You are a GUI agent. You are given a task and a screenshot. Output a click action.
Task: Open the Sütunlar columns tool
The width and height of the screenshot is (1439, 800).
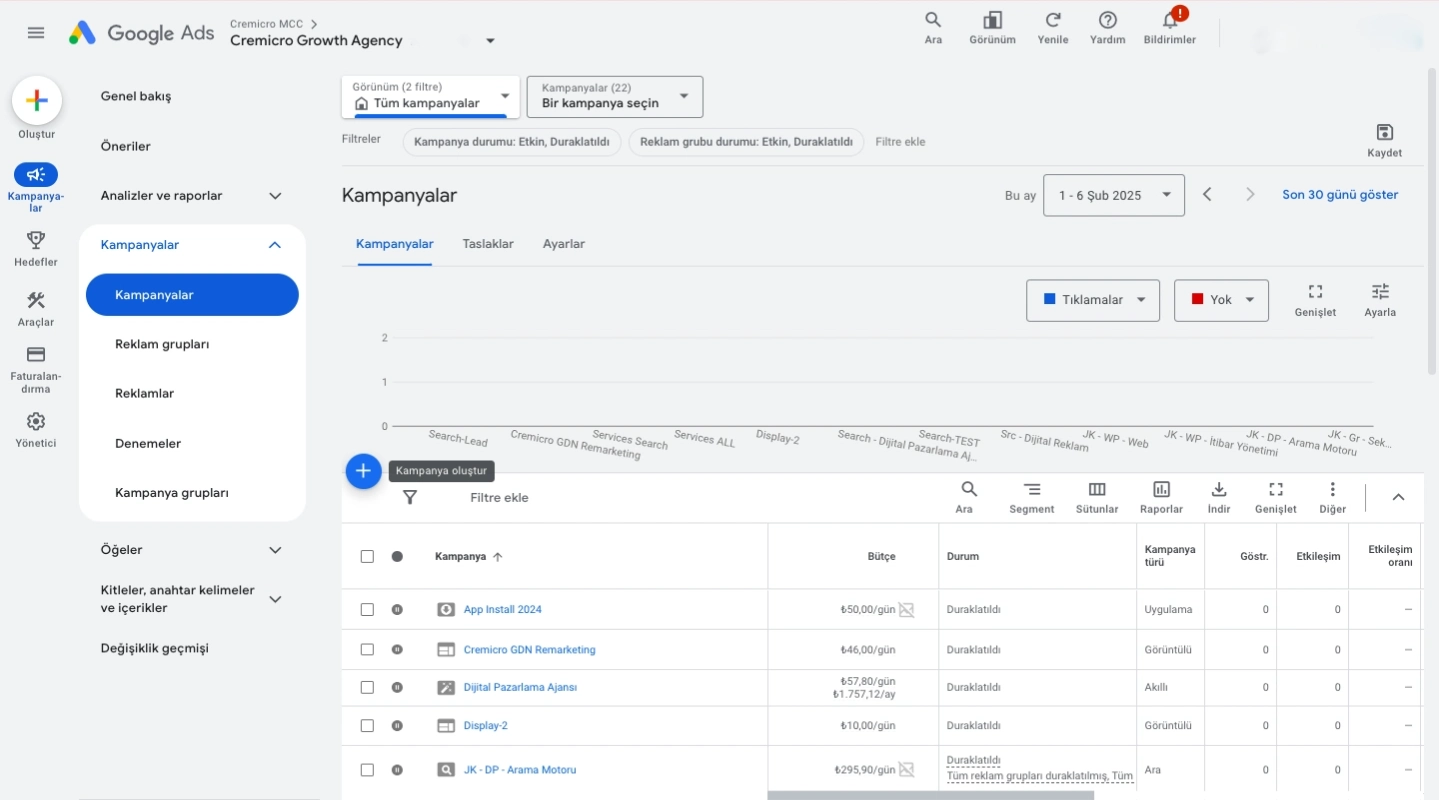tap(1097, 497)
